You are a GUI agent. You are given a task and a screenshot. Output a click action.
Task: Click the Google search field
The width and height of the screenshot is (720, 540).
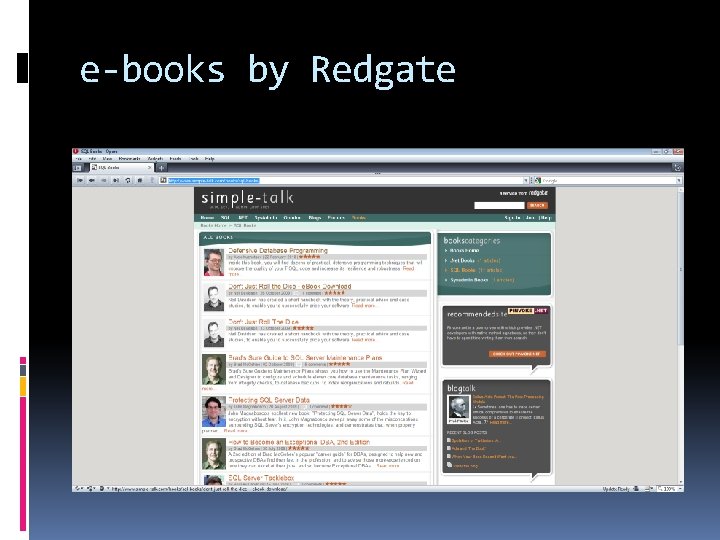pyautogui.click(x=608, y=180)
